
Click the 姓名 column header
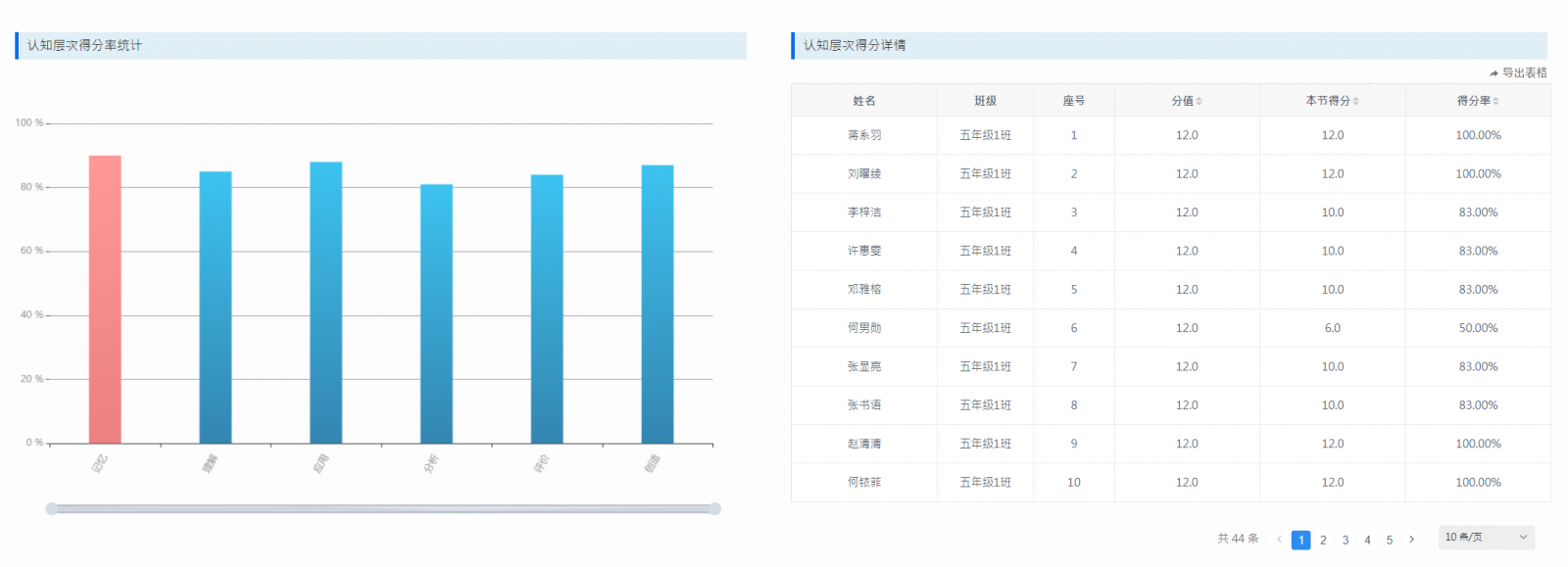[x=863, y=101]
